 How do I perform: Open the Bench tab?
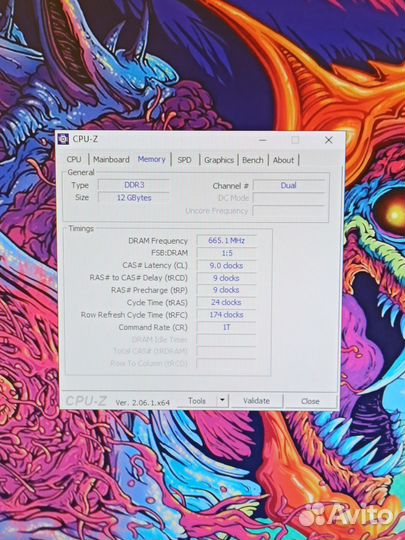click(253, 160)
